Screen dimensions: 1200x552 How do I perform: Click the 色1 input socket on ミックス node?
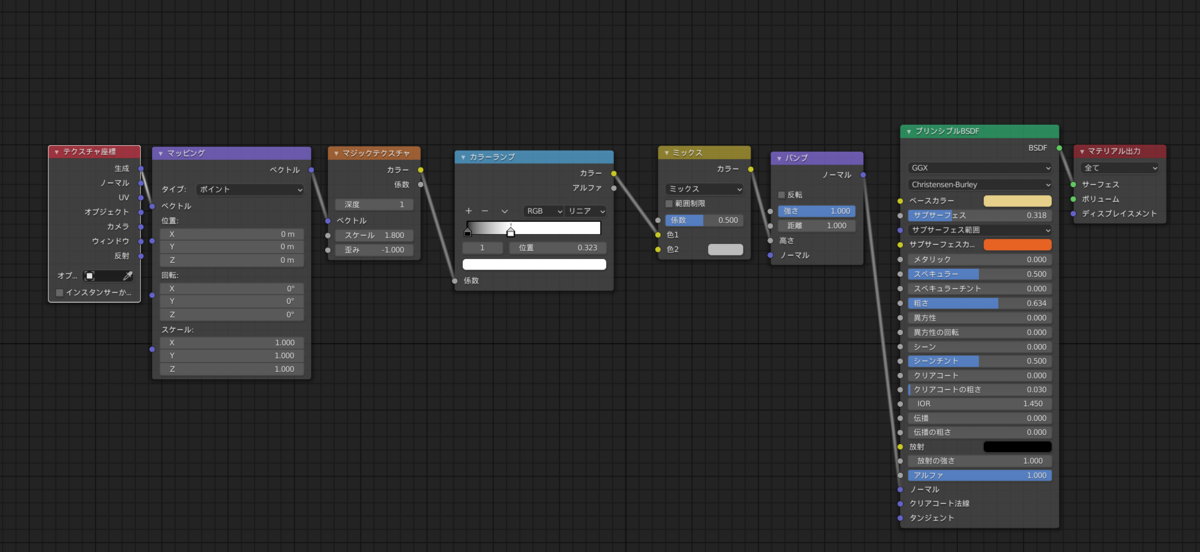click(x=658, y=235)
